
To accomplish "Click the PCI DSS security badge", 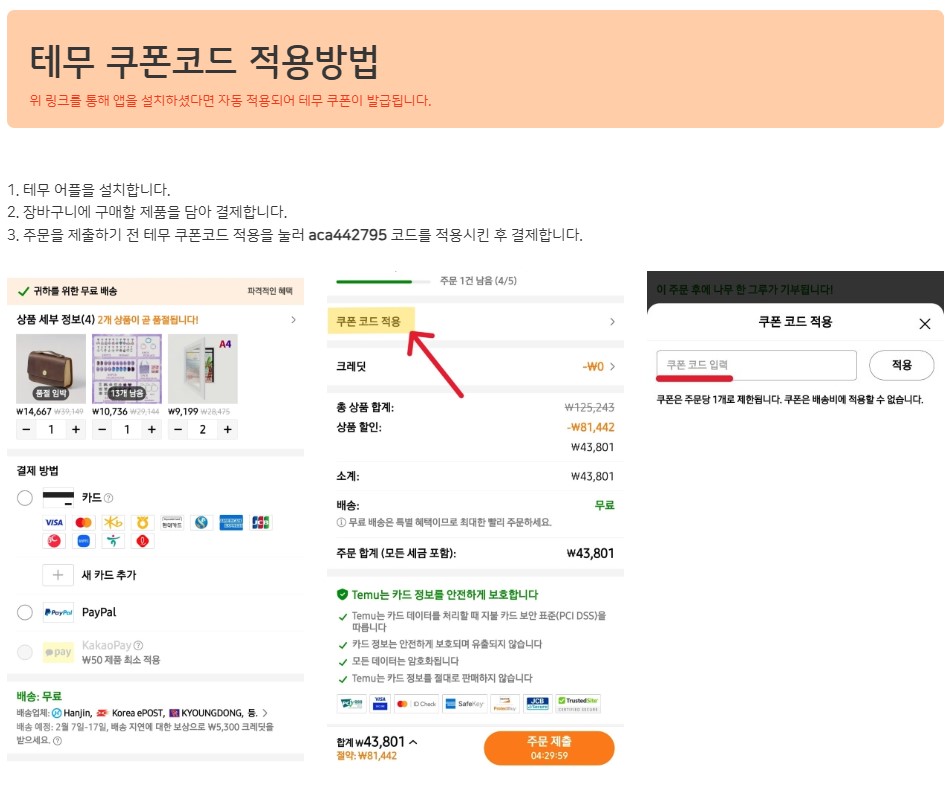I will [351, 704].
